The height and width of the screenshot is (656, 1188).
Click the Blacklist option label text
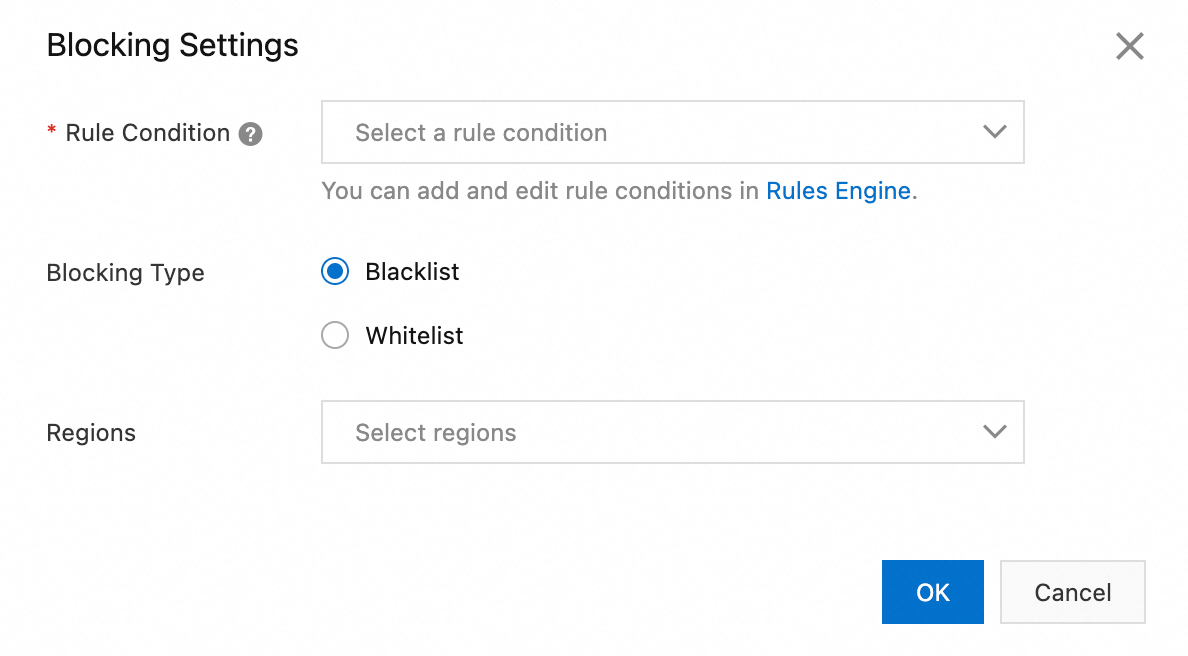tap(412, 272)
